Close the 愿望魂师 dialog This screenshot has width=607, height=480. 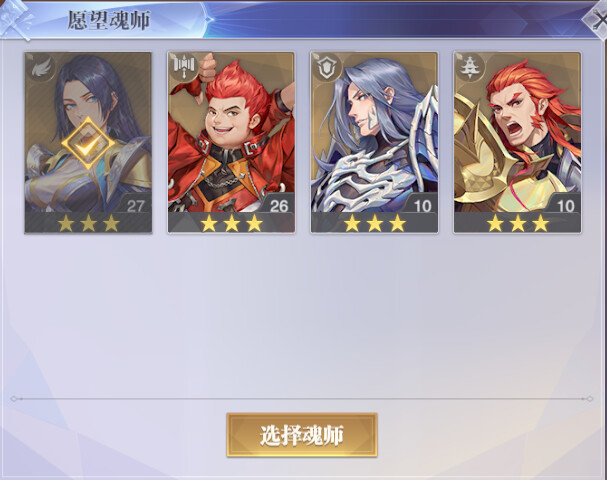point(598,20)
